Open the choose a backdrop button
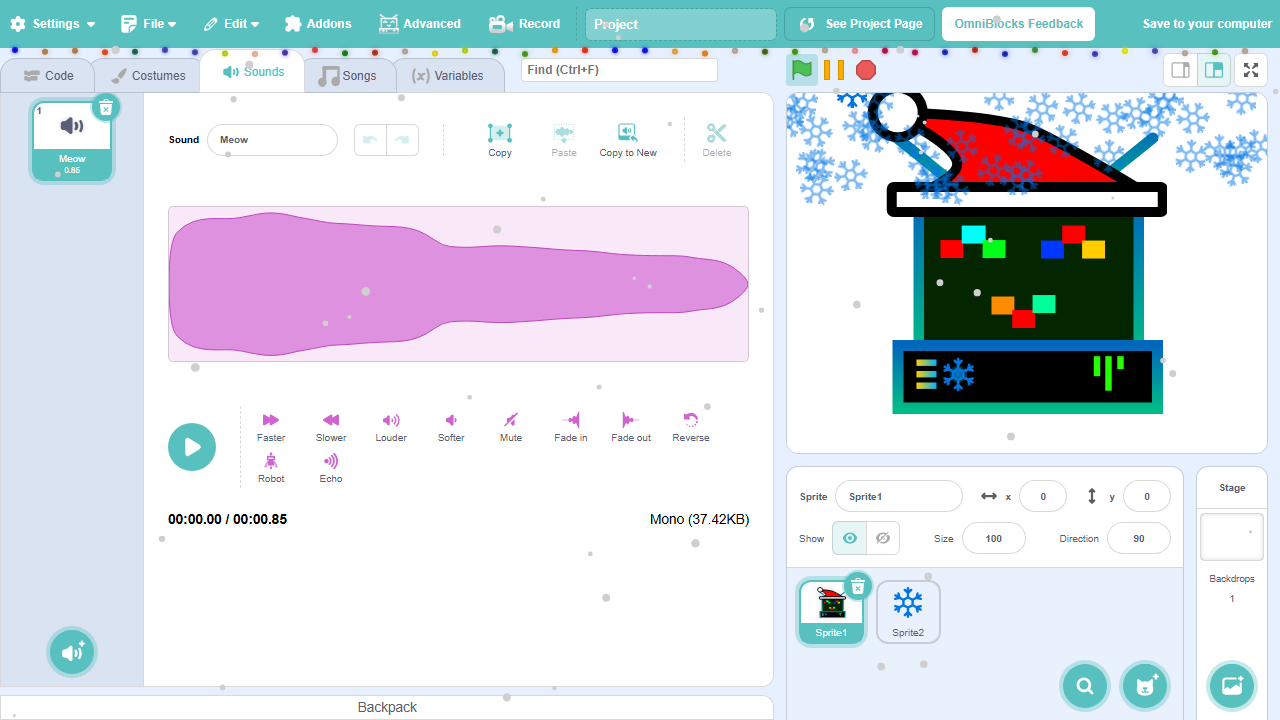This screenshot has height=720, width=1280. click(1232, 685)
